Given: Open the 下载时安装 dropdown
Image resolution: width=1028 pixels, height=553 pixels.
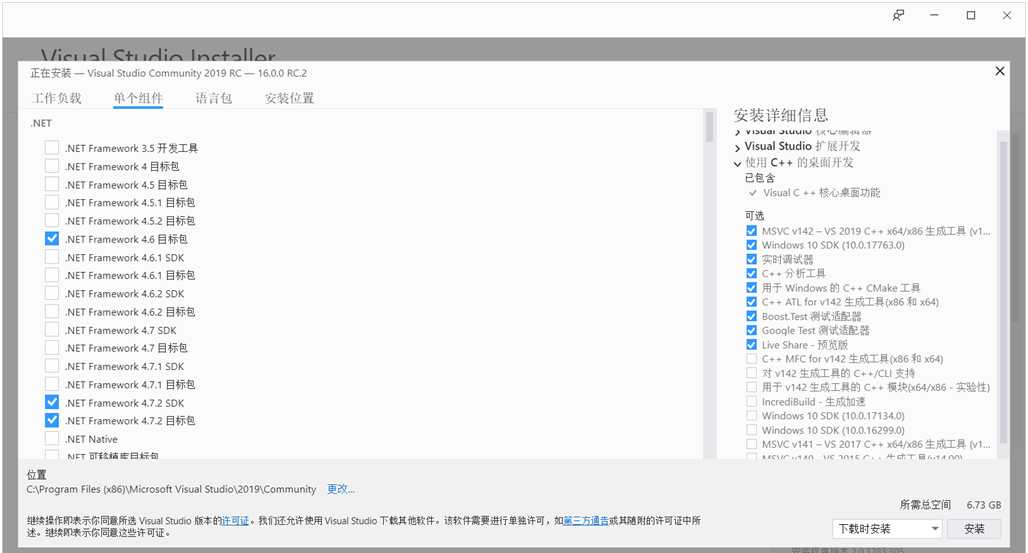Looking at the screenshot, I should pyautogui.click(x=888, y=529).
